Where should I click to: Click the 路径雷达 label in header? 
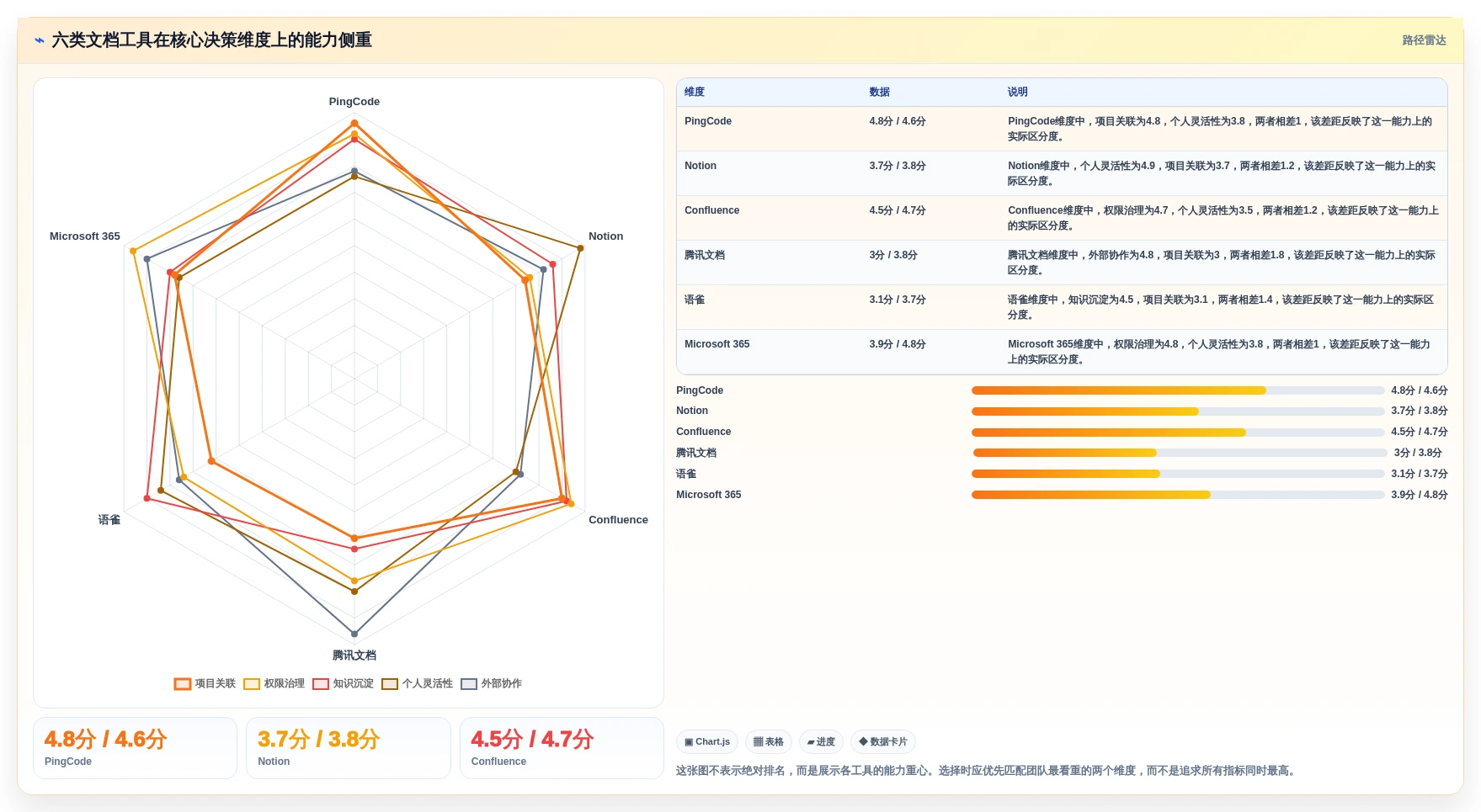(x=1424, y=40)
